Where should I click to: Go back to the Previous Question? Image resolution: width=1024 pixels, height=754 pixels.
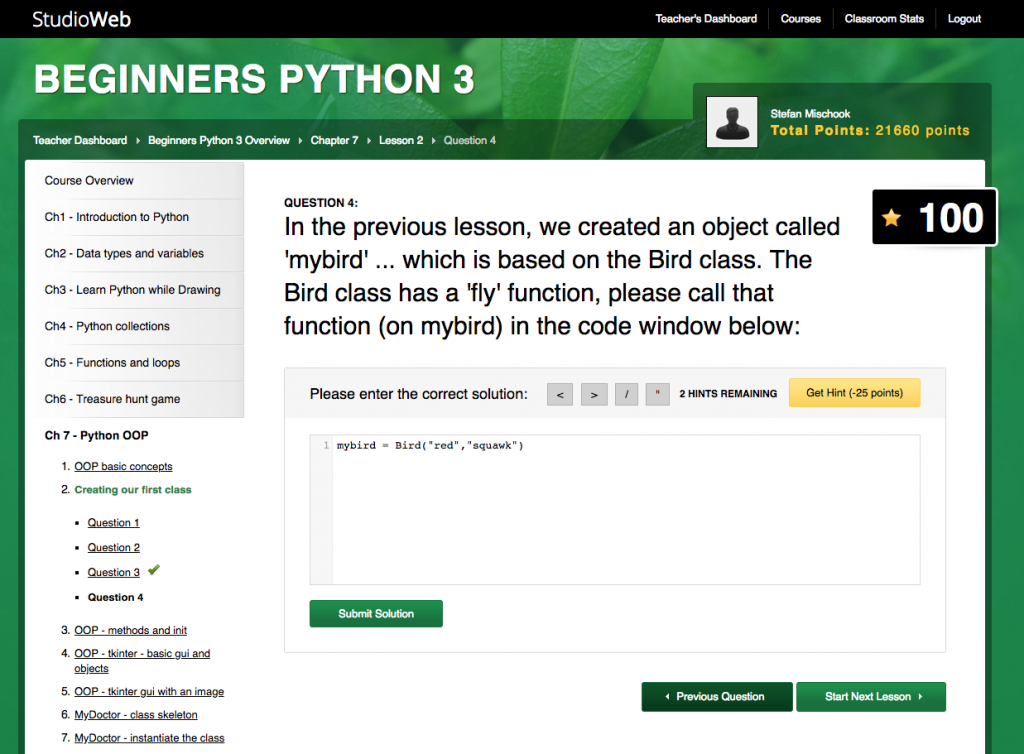click(717, 696)
